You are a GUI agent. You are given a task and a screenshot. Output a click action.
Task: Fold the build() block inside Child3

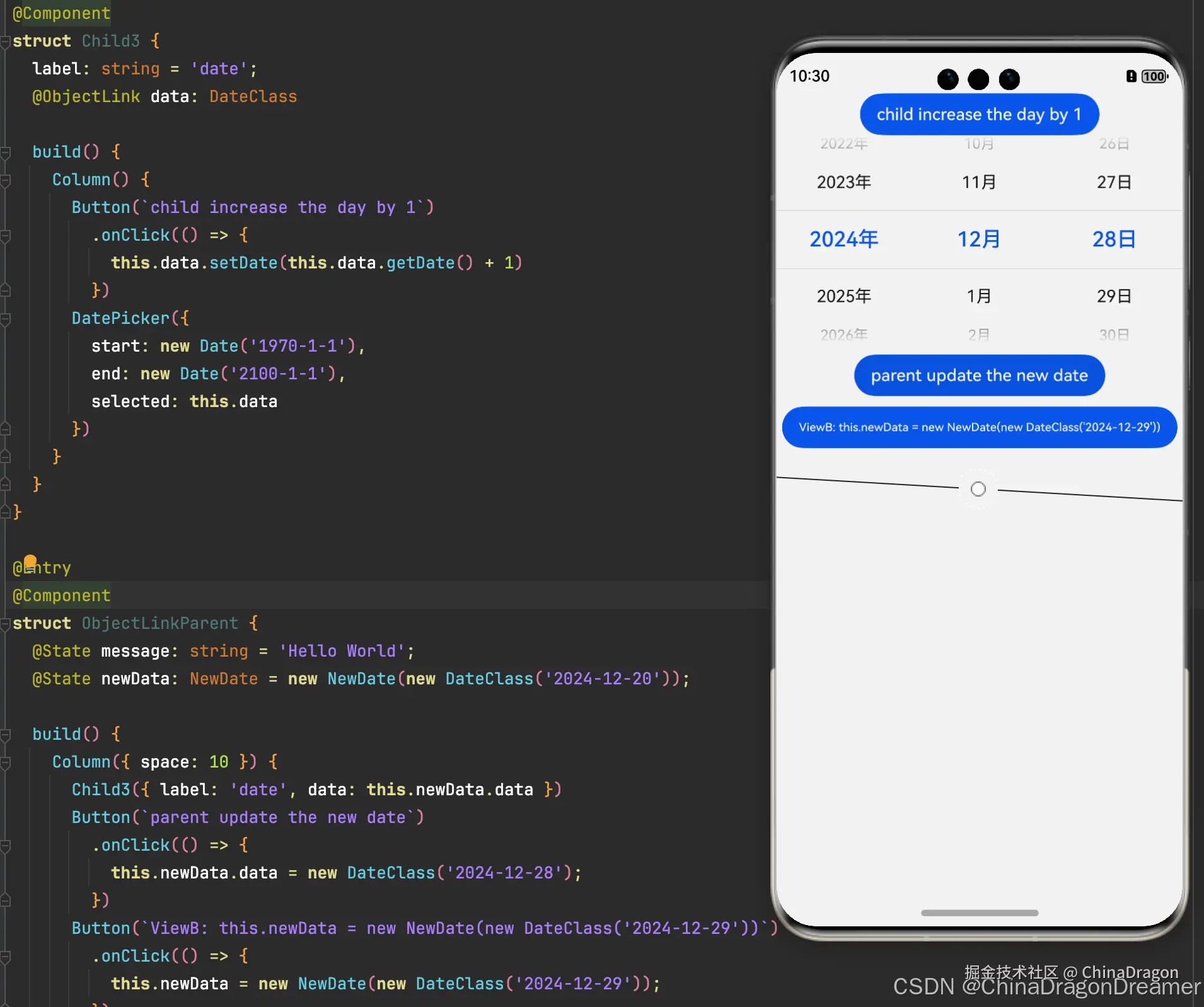[6, 152]
